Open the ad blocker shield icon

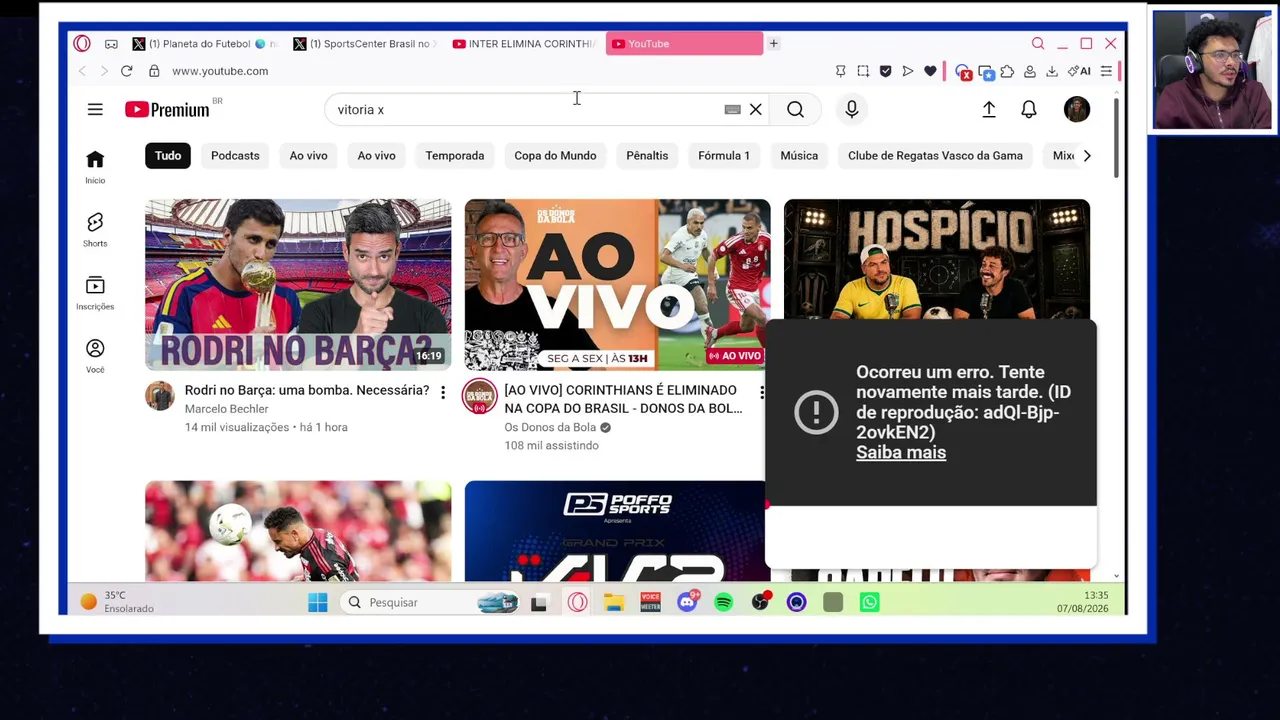885,71
